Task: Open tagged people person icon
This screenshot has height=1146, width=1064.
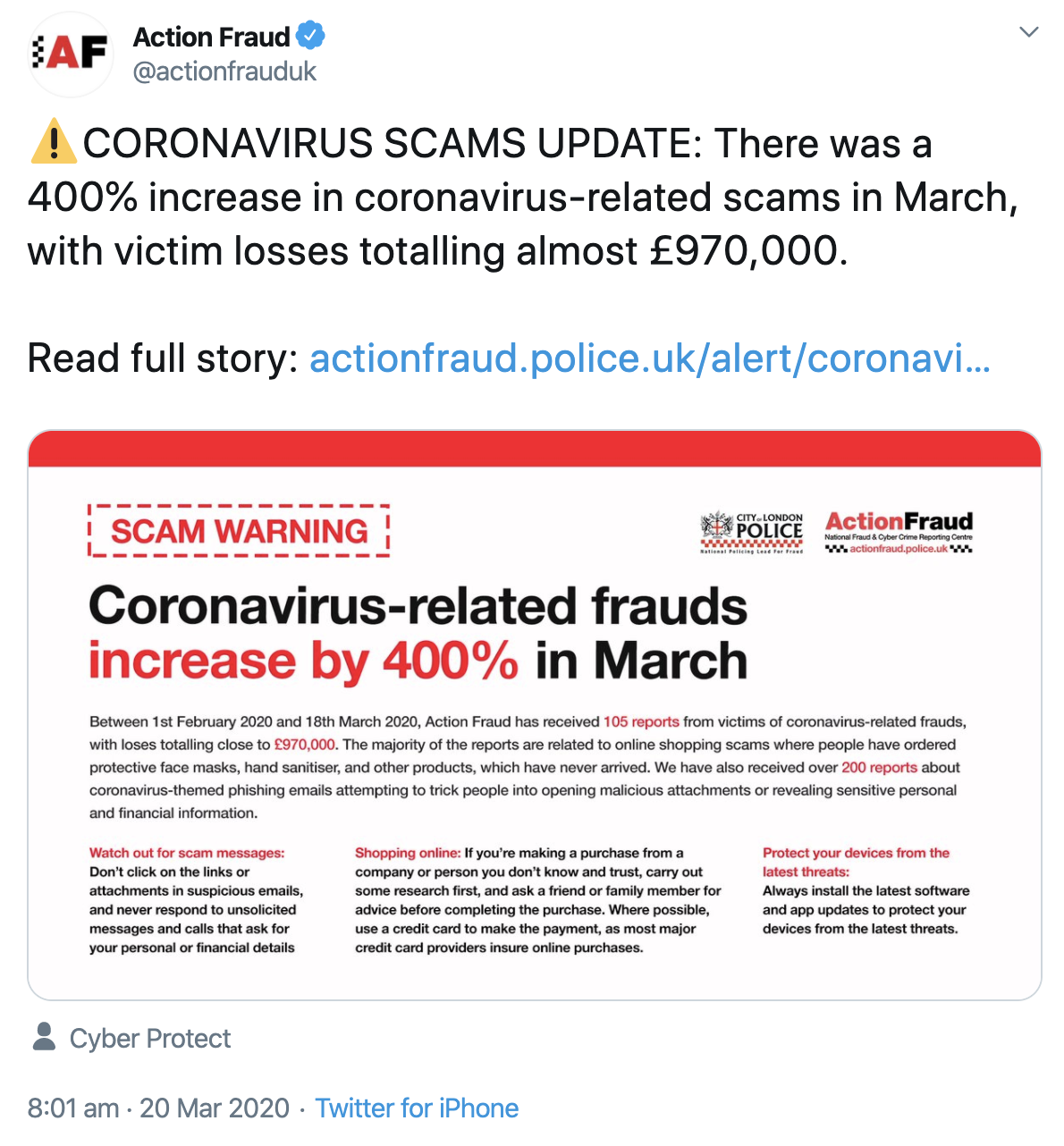Action: [x=43, y=1037]
